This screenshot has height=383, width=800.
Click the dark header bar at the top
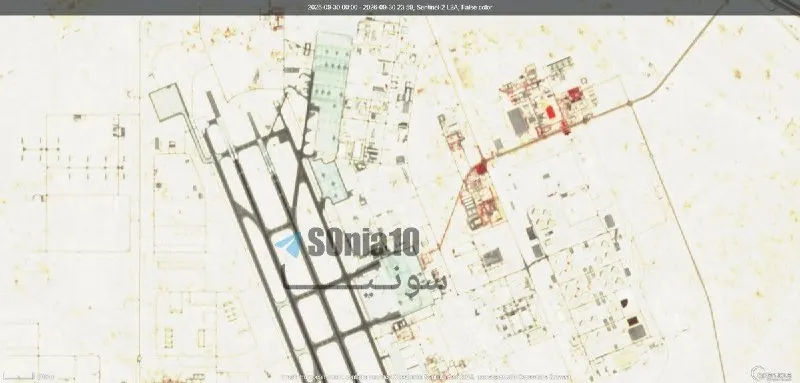point(400,7)
